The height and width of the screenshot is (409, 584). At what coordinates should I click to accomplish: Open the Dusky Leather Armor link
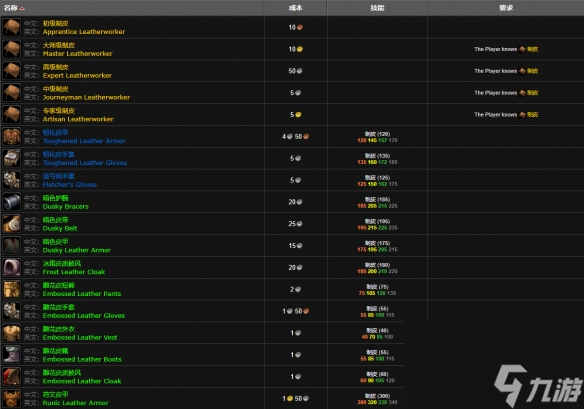(x=76, y=250)
